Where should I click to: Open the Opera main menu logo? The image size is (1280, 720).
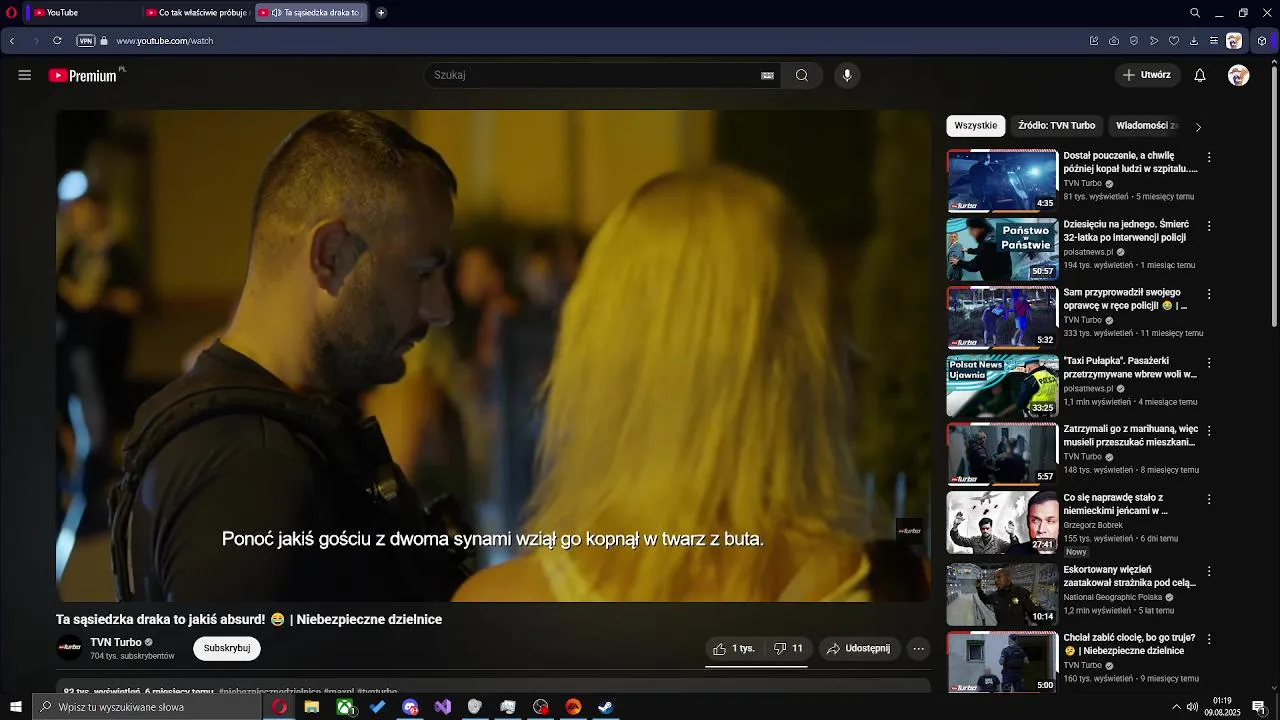tap(11, 13)
